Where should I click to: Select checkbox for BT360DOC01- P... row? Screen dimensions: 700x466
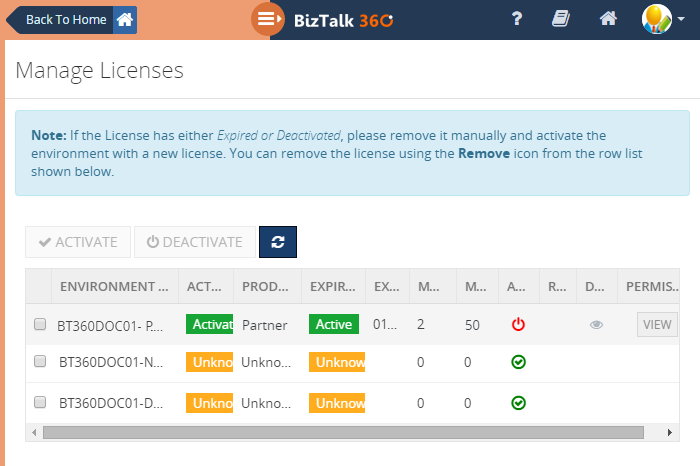[40, 324]
